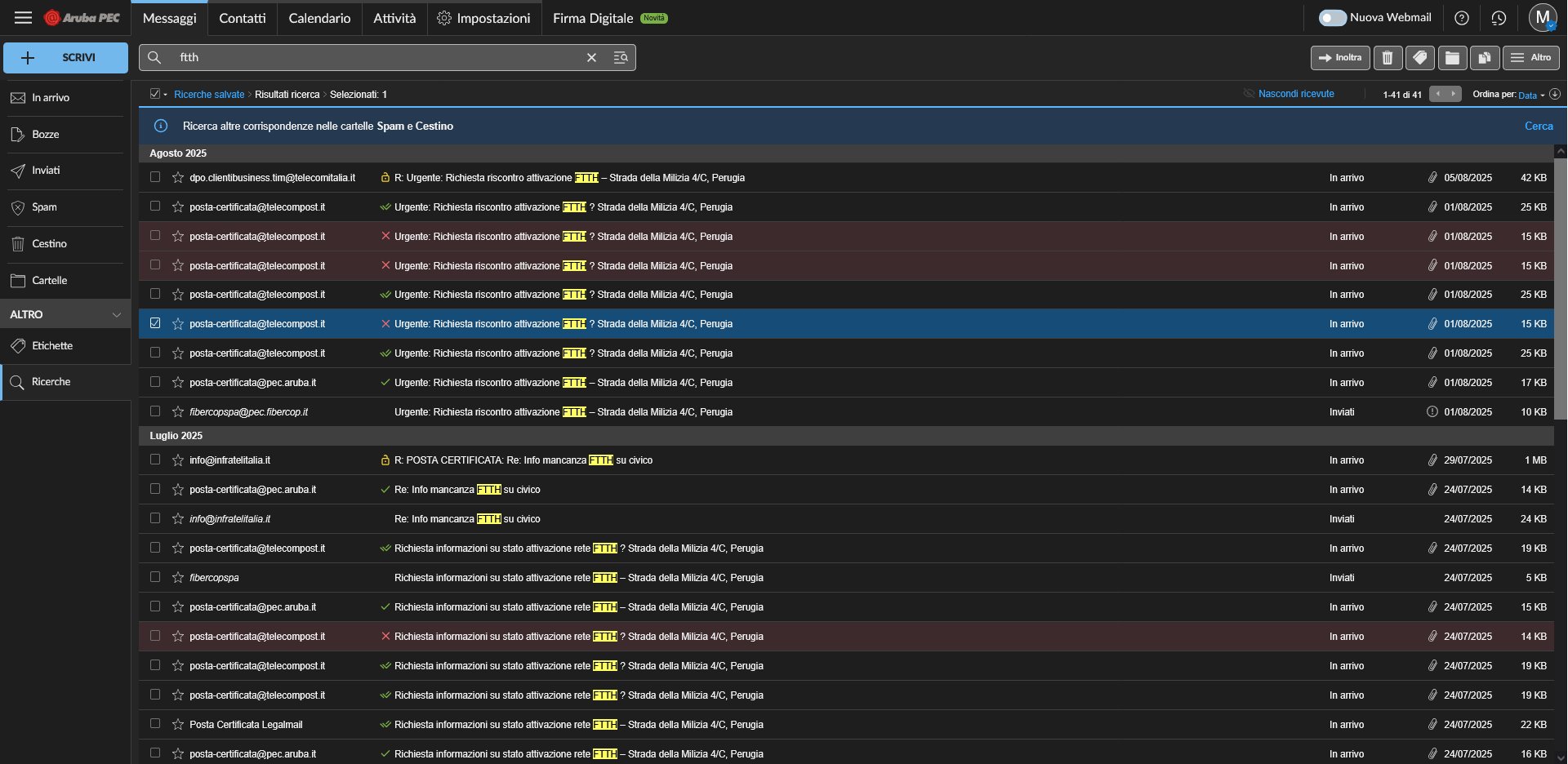Toggle the Nuova Webmail switch
Image resolution: width=1568 pixels, height=764 pixels.
click(1333, 18)
